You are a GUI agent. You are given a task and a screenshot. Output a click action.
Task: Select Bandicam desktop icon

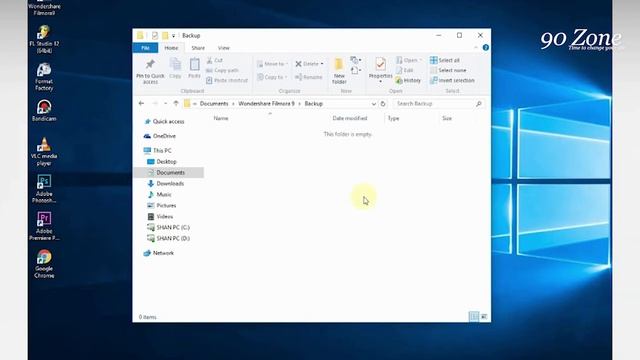pyautogui.click(x=44, y=111)
